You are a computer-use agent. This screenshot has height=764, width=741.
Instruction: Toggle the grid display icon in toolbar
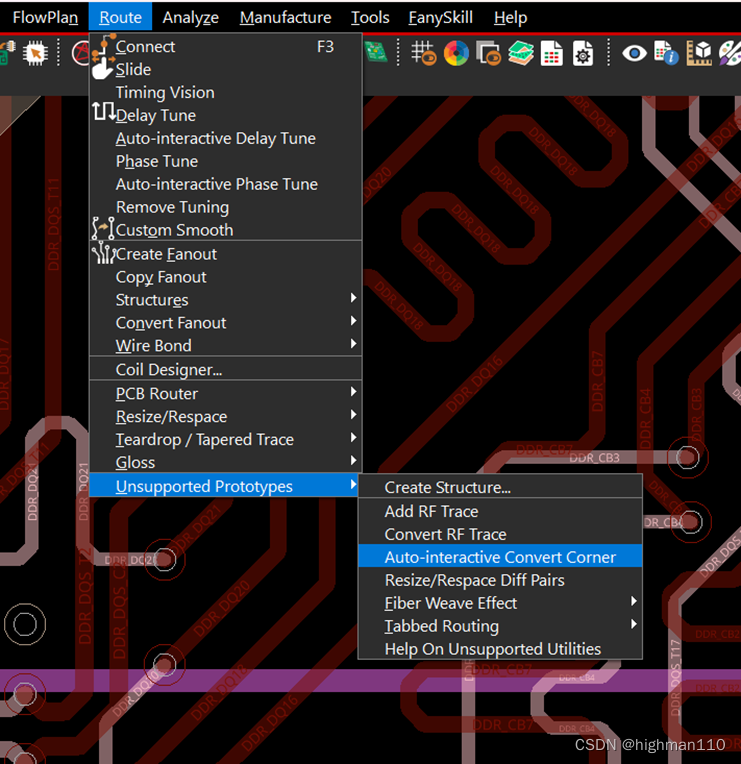[424, 53]
